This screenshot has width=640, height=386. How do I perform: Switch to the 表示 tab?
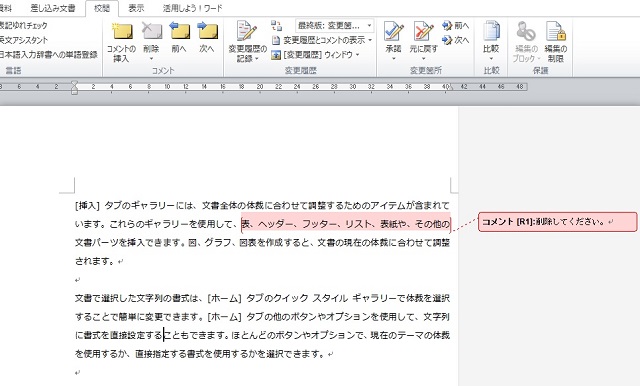point(136,8)
